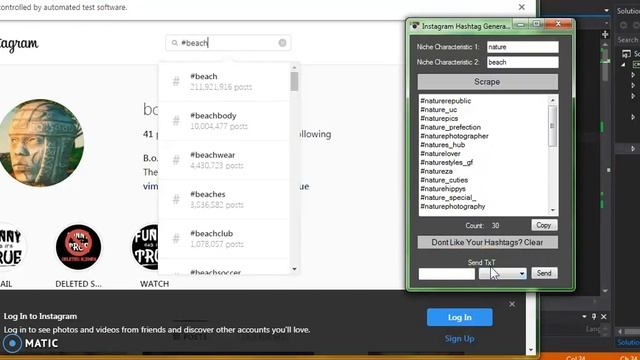Click the suggestions dropdown scrollbar thumb
640x360 pixels.
coord(294,81)
